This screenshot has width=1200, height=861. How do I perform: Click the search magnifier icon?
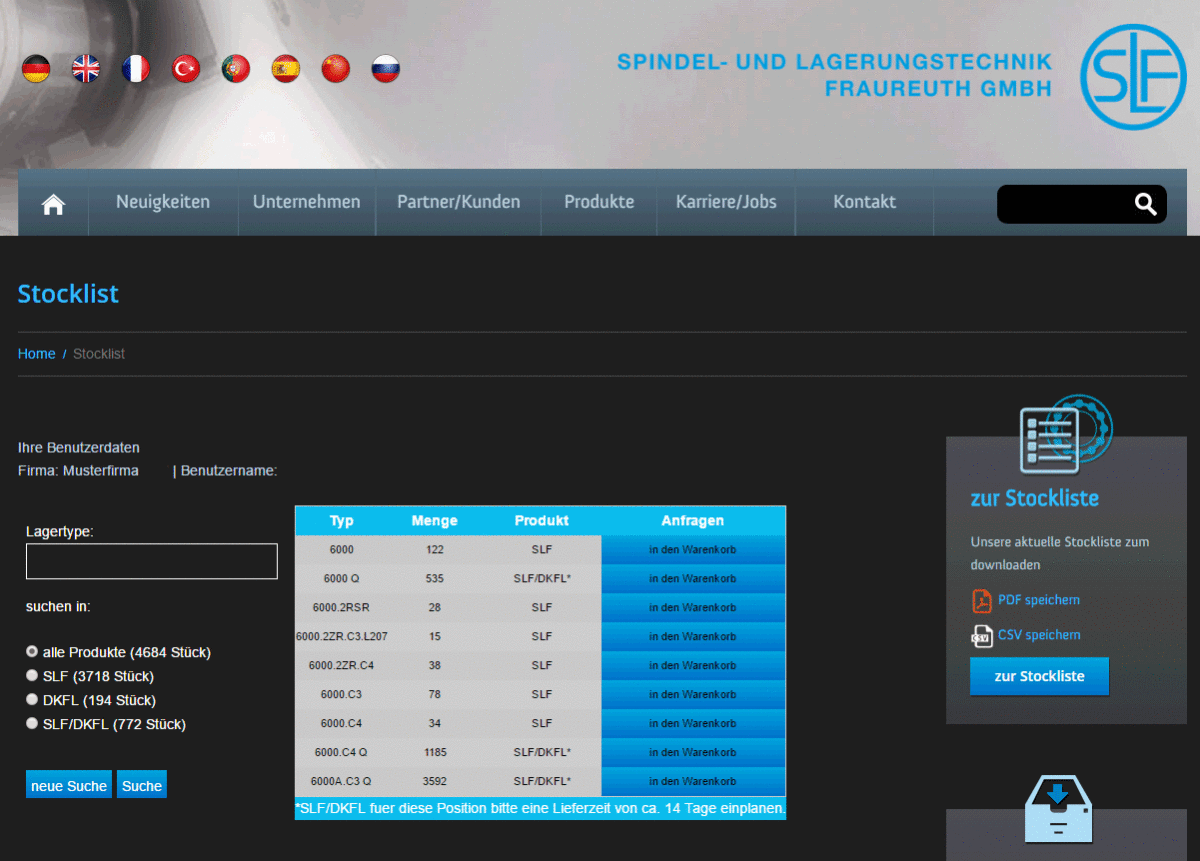(x=1146, y=204)
